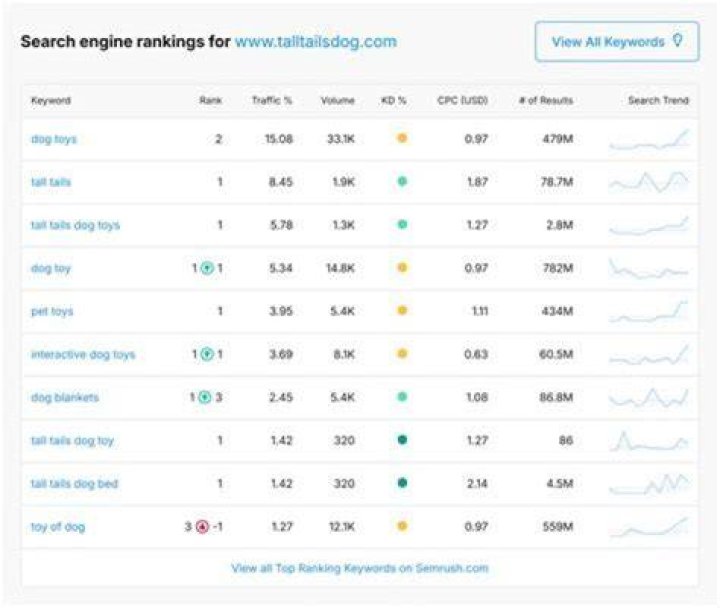The width and height of the screenshot is (720, 608).
Task: Open View all Top Ranking Keywords on Semrush.com
Action: (x=360, y=568)
